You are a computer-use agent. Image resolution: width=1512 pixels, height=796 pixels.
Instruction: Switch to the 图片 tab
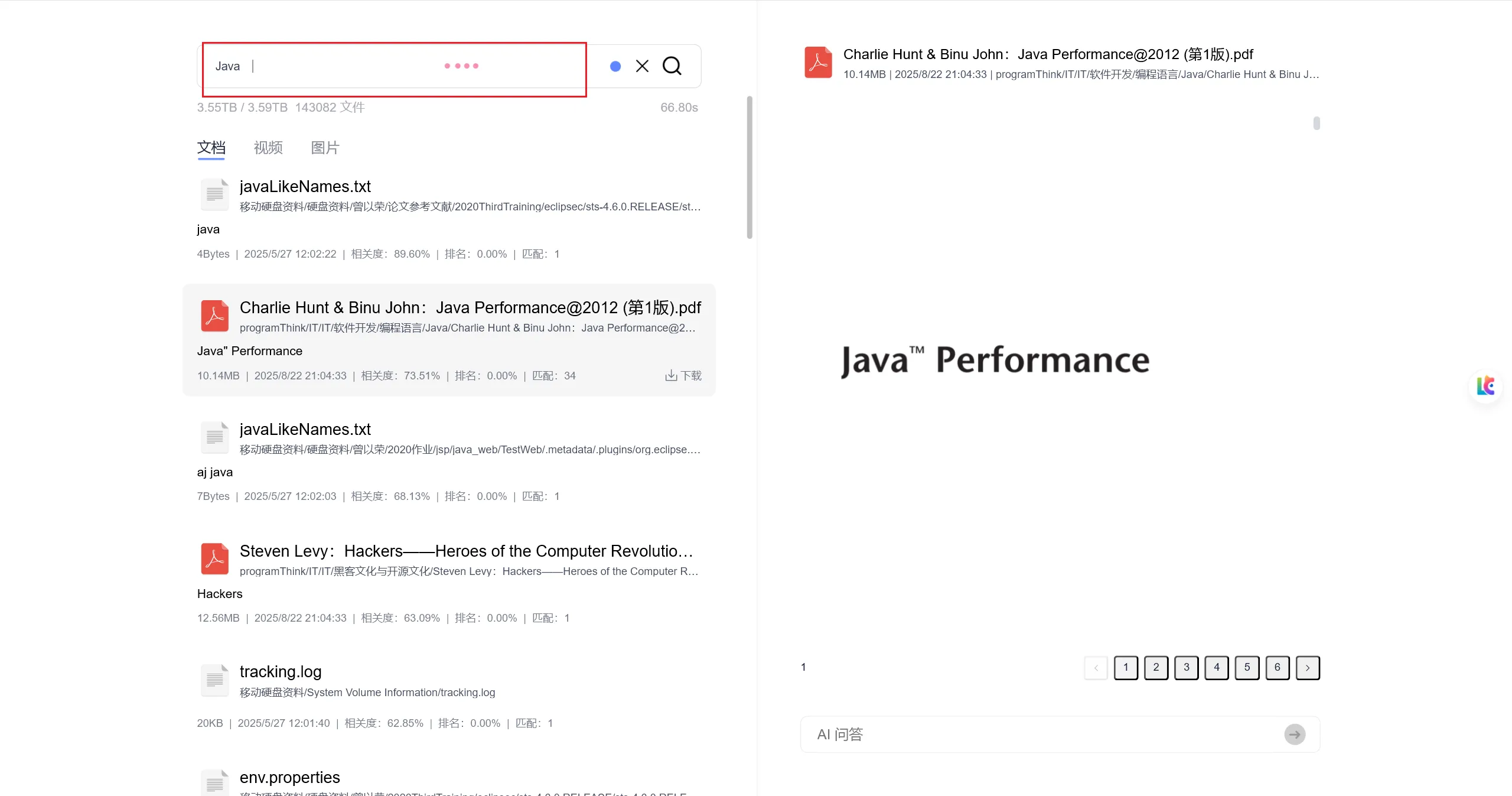click(x=325, y=148)
